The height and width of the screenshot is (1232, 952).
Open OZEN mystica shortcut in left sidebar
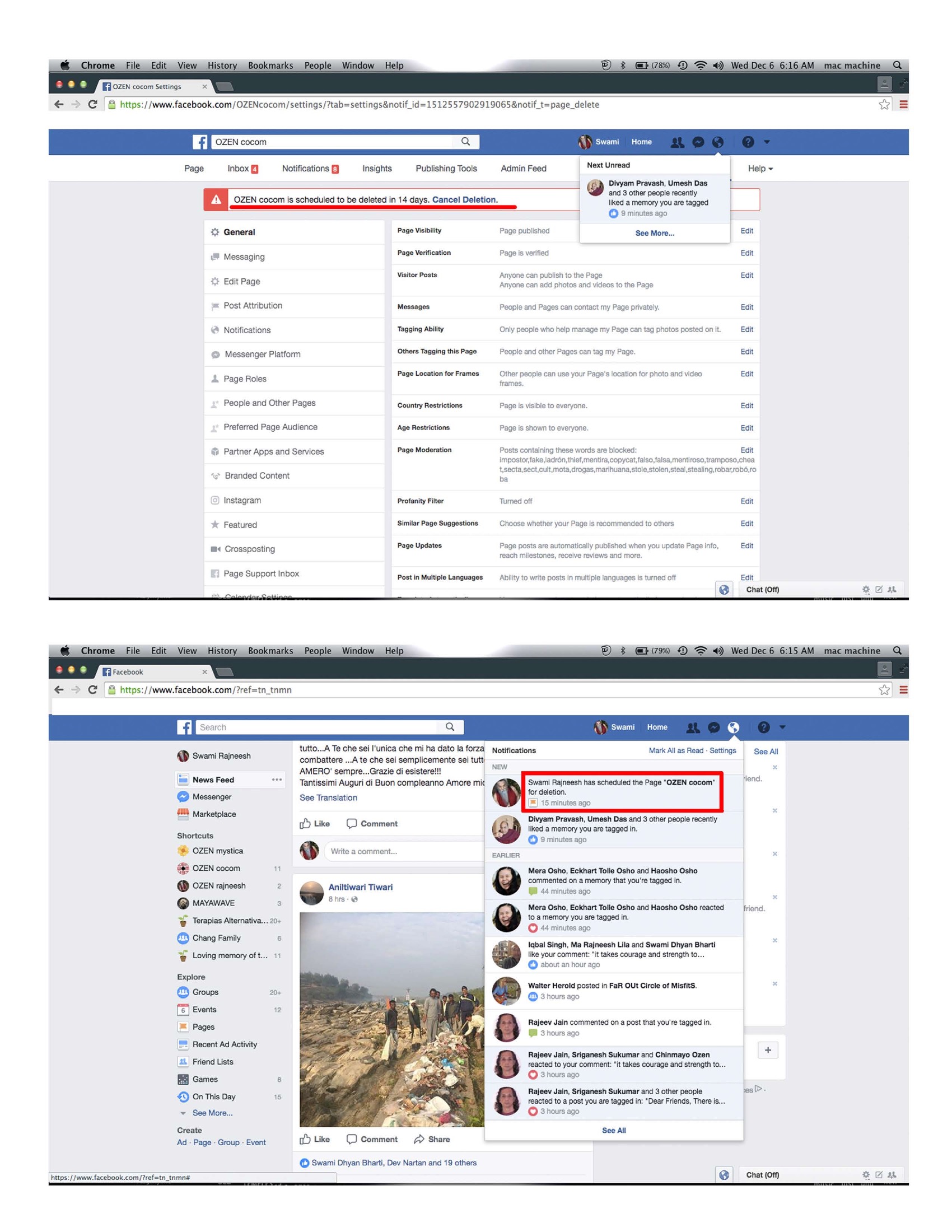coord(218,851)
